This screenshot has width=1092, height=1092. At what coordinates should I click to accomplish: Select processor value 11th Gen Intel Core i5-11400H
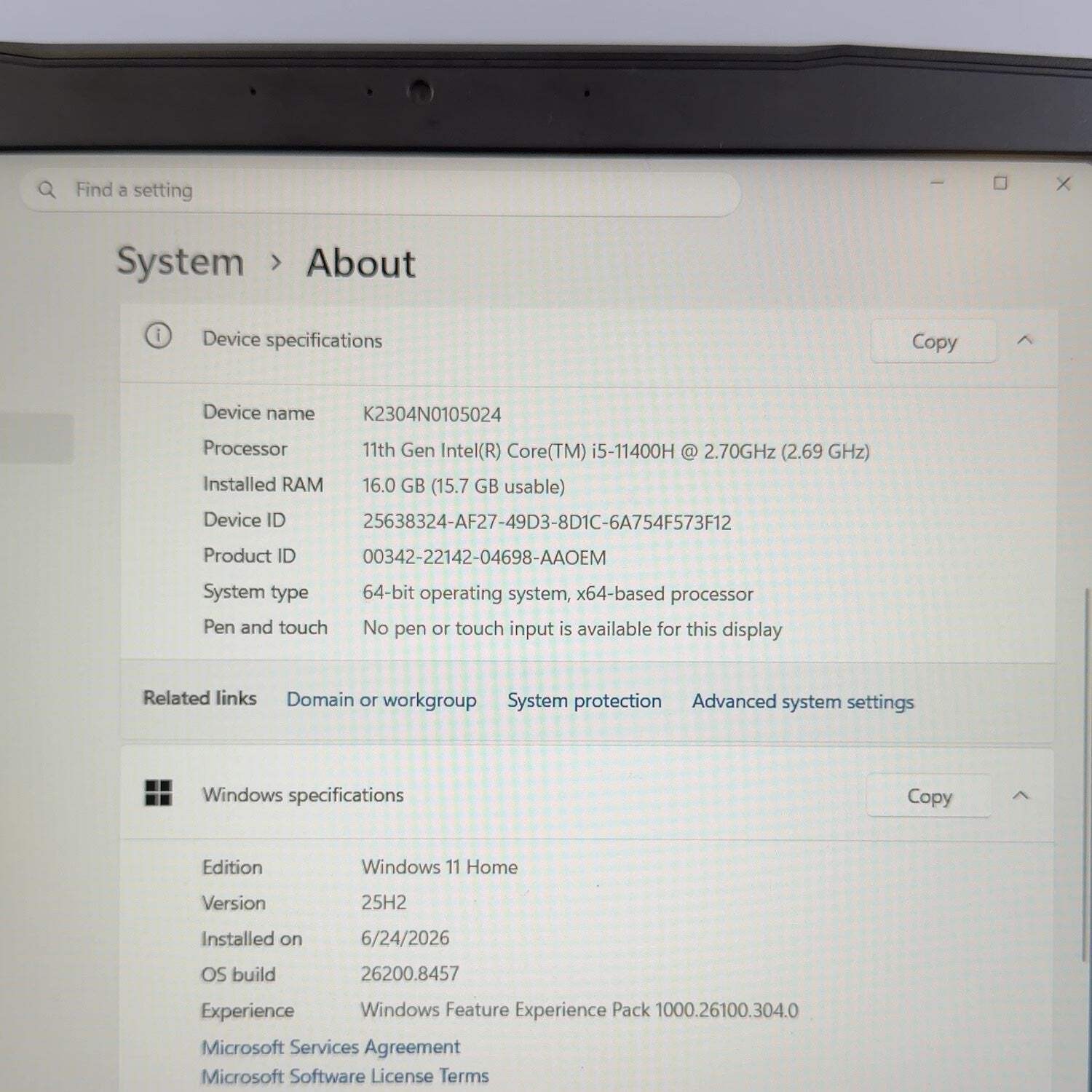click(616, 451)
